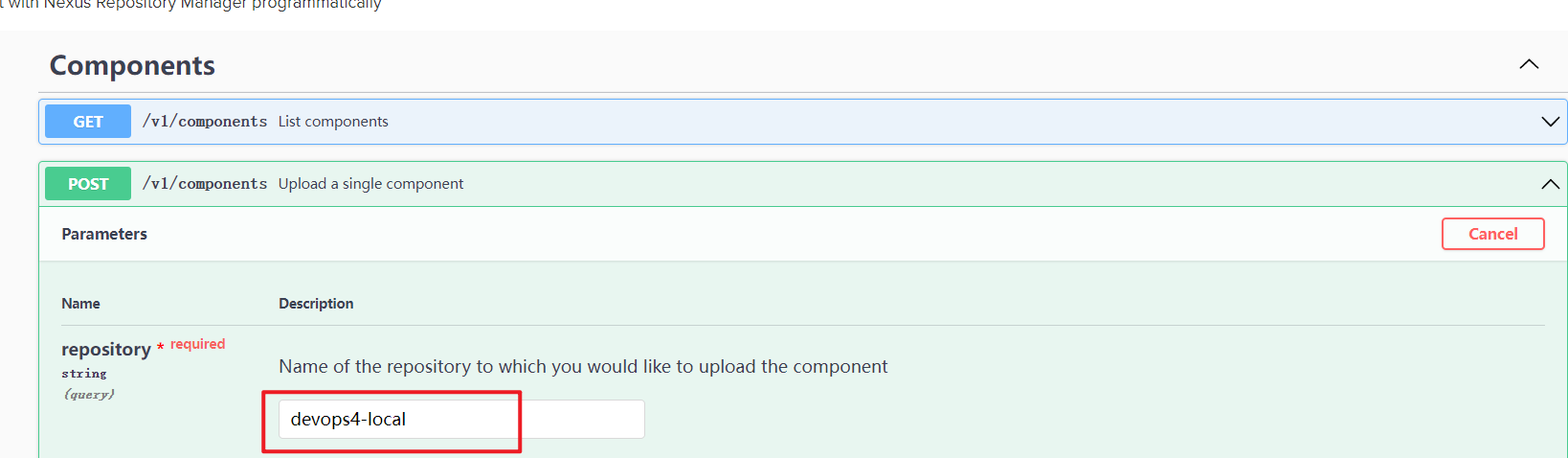Cancel the try-it-out mode

[1492, 234]
